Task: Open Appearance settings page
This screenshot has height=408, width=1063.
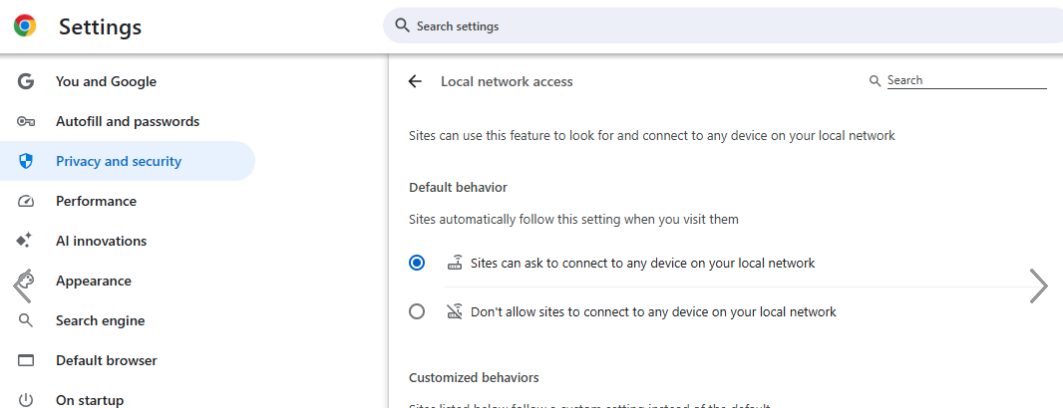Action: [93, 281]
